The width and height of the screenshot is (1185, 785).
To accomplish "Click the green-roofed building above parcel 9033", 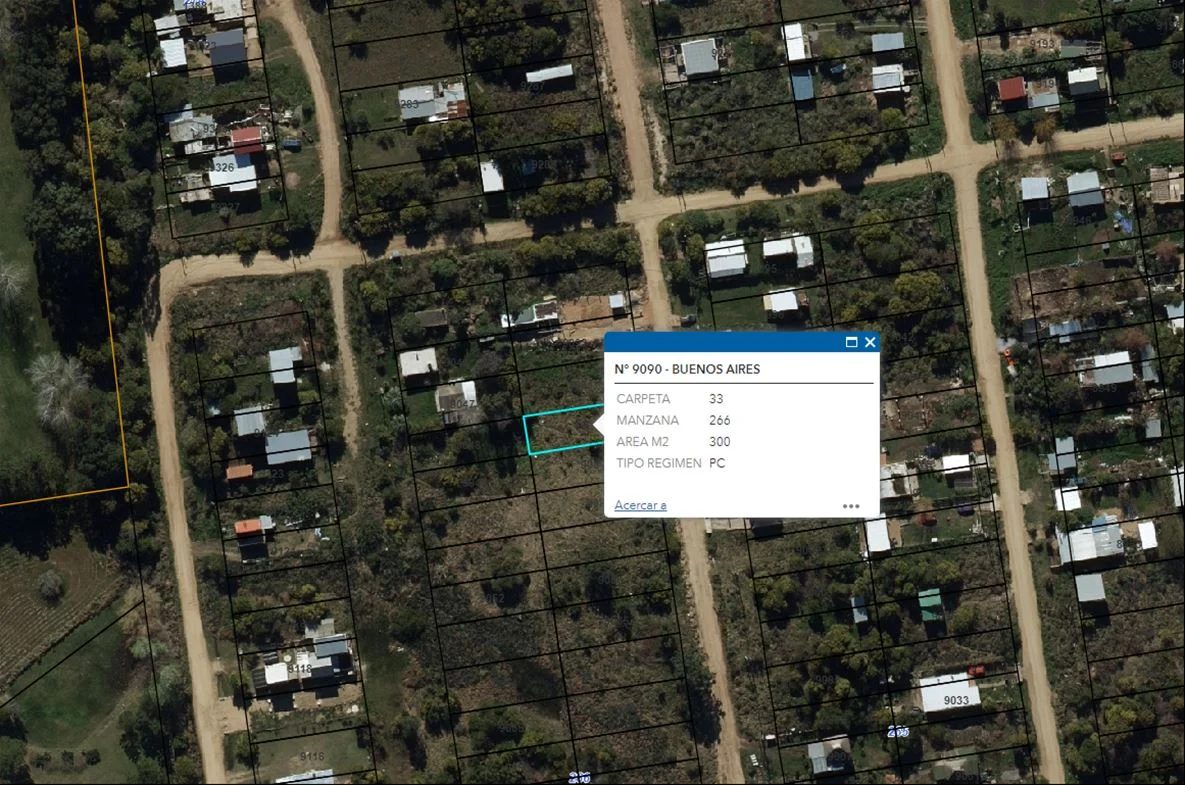I will pyautogui.click(x=930, y=603).
